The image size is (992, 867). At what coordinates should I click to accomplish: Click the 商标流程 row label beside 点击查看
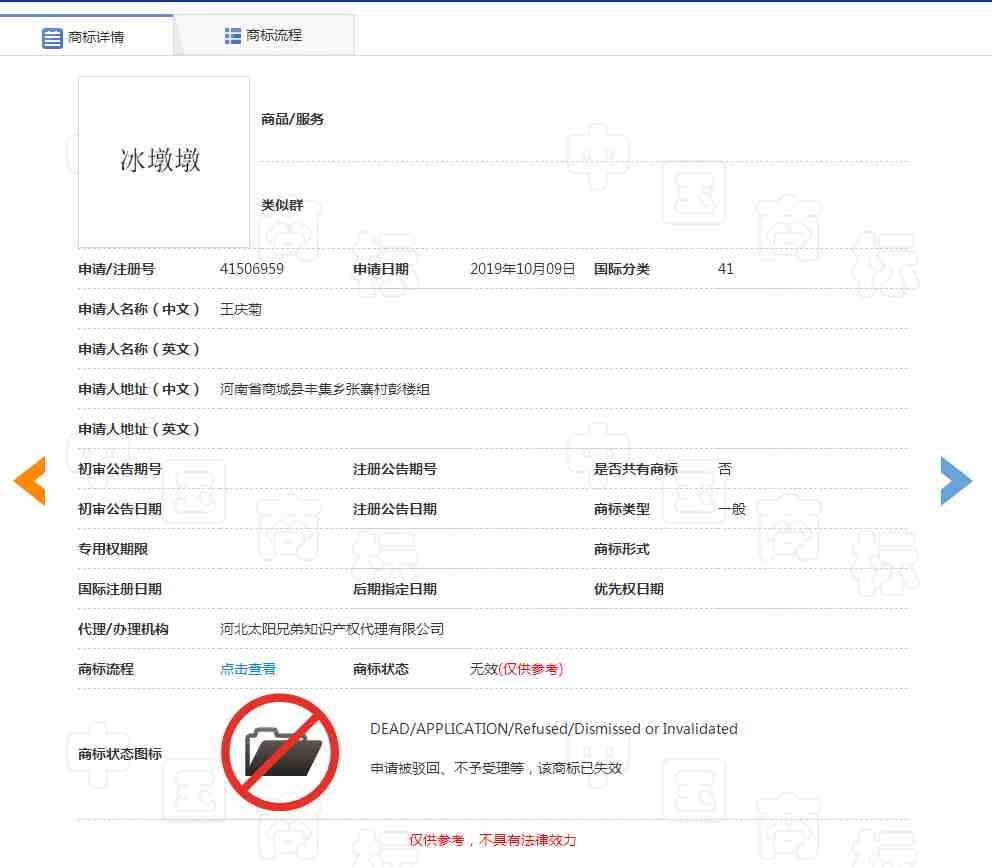click(x=106, y=669)
